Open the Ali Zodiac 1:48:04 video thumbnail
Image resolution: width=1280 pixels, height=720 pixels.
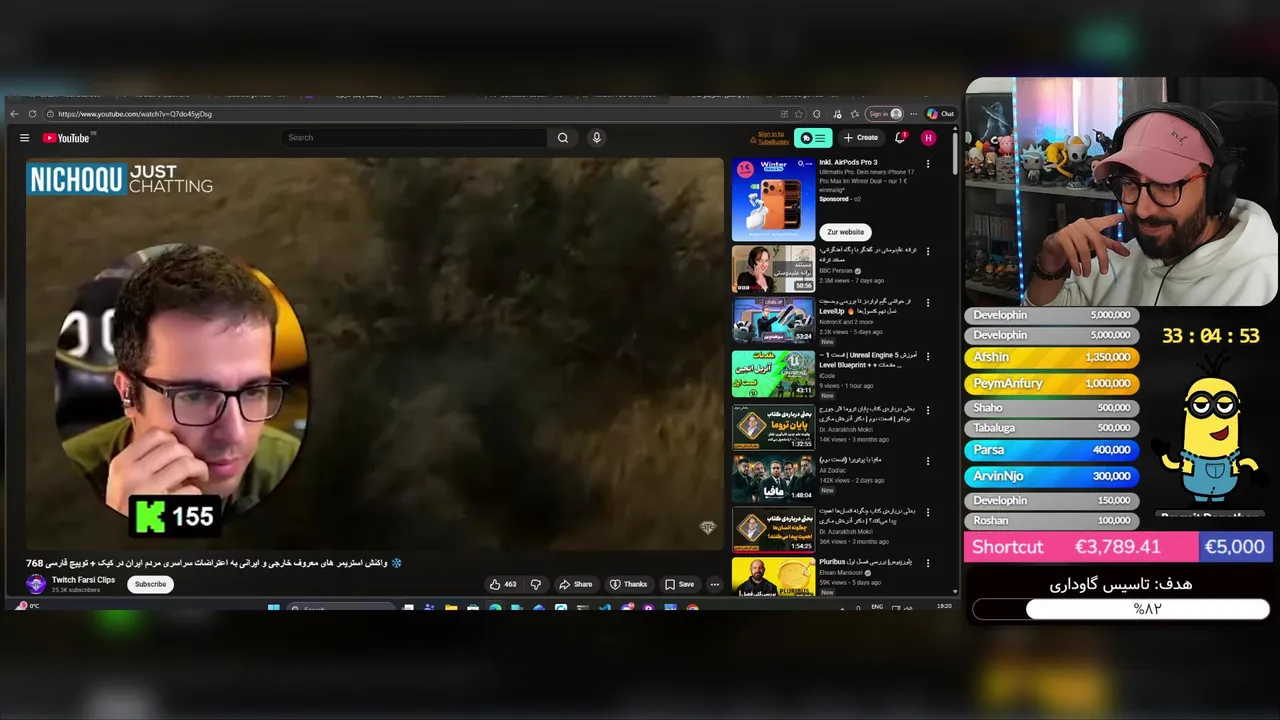coord(773,478)
